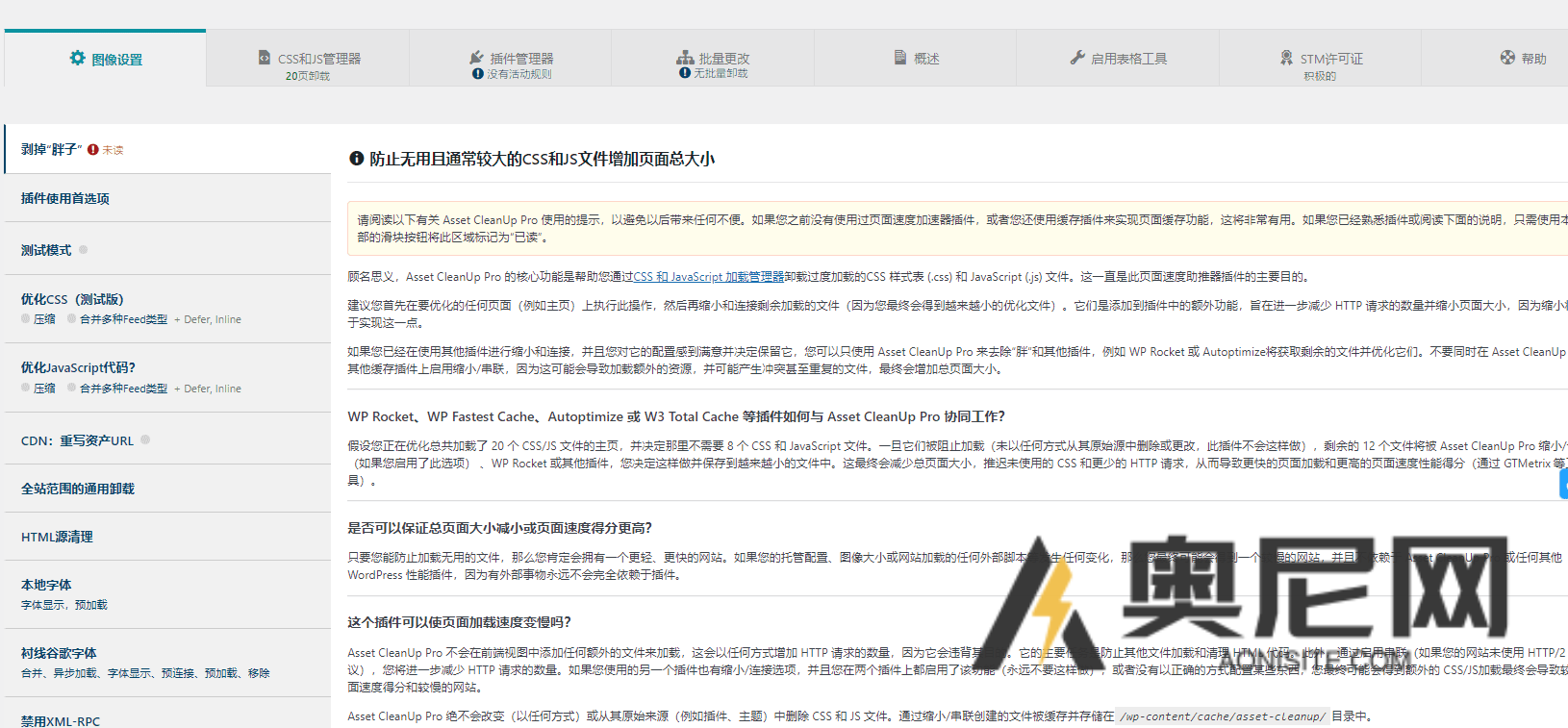Click the info icon next to 无批量卸载
1568x728 pixels.
pyautogui.click(x=685, y=73)
